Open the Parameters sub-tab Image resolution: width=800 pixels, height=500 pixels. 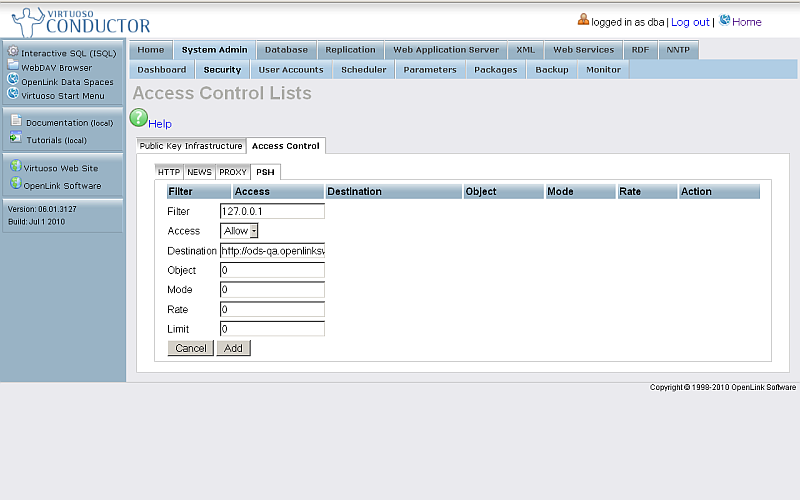click(430, 70)
